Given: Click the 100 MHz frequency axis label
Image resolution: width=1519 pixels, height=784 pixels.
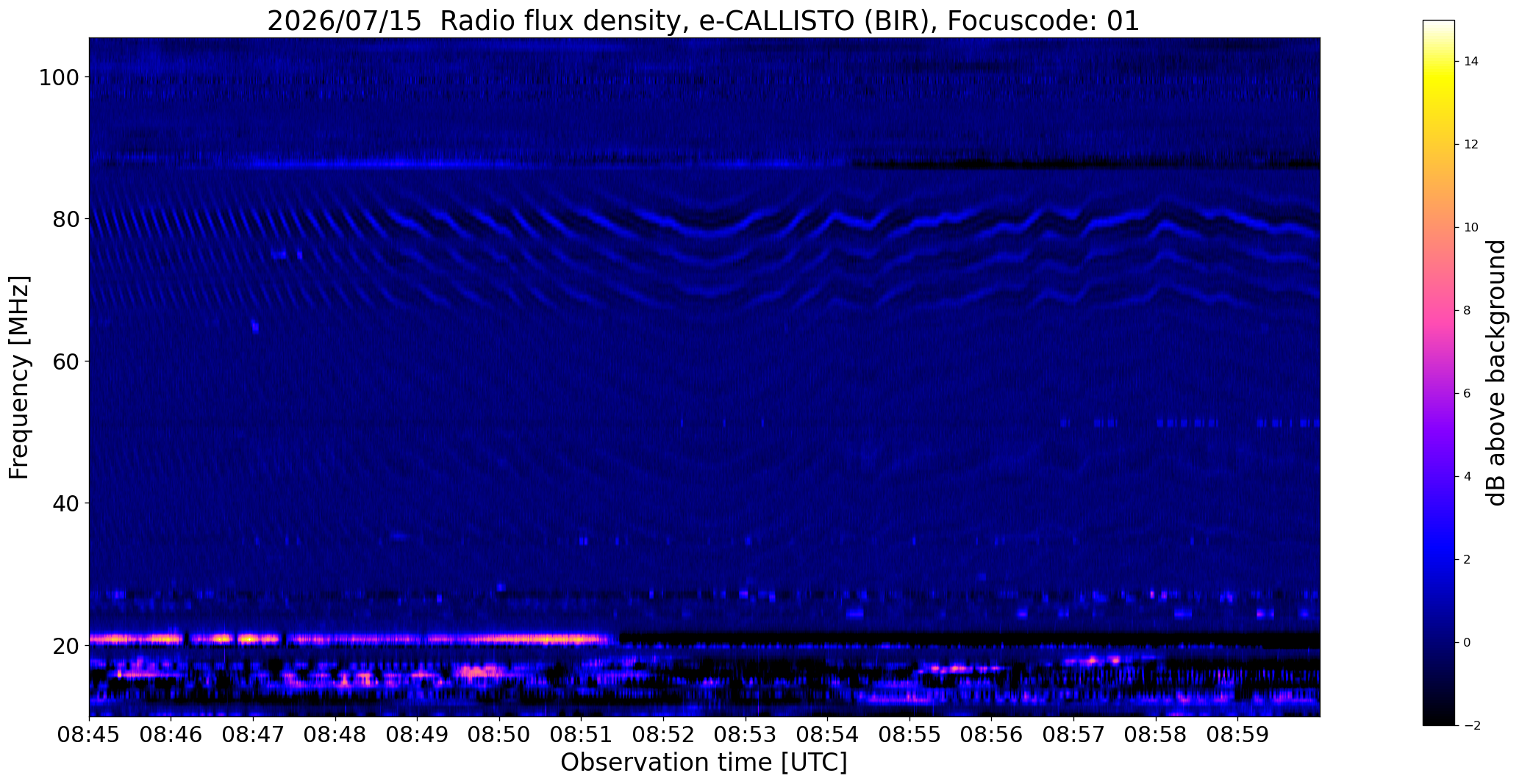Looking at the screenshot, I should coord(54,77).
